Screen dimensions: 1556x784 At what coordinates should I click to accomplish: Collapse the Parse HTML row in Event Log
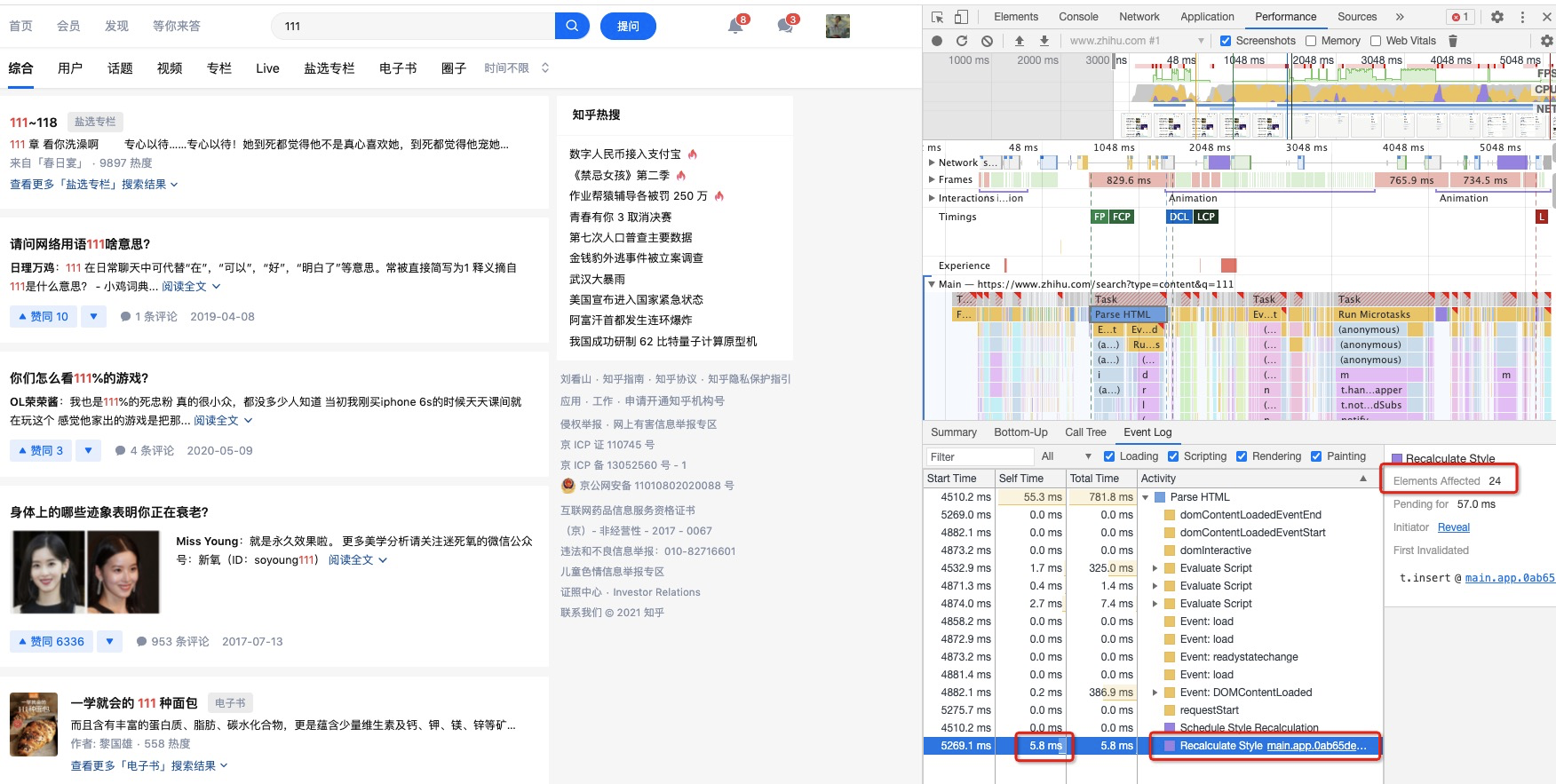[1146, 497]
